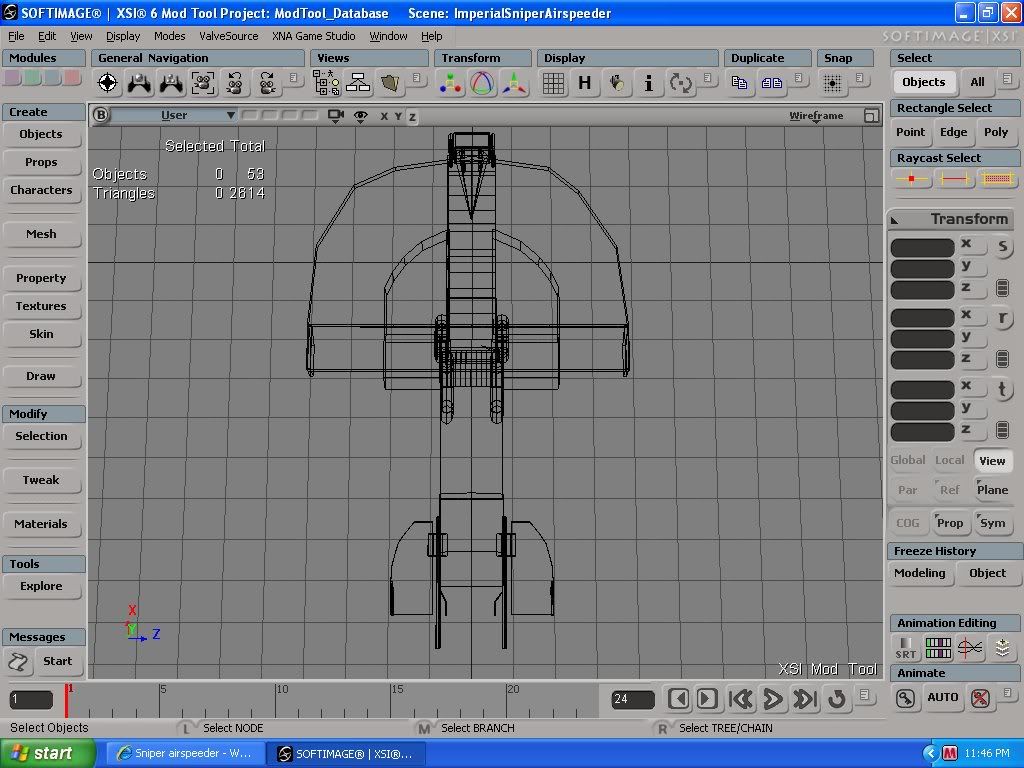Click the info 'i' icon in Display

(648, 83)
